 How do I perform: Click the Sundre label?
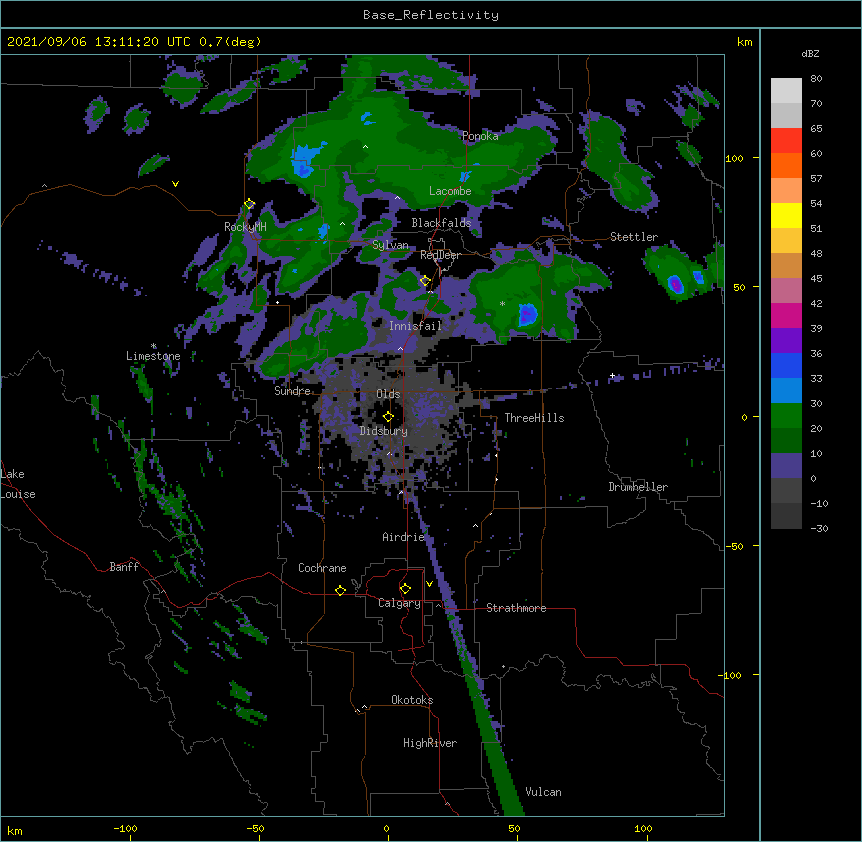tap(292, 391)
